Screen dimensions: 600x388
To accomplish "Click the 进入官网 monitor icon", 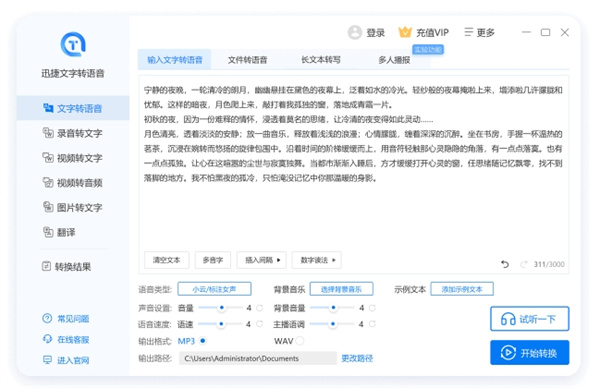I will pyautogui.click(x=47, y=360).
